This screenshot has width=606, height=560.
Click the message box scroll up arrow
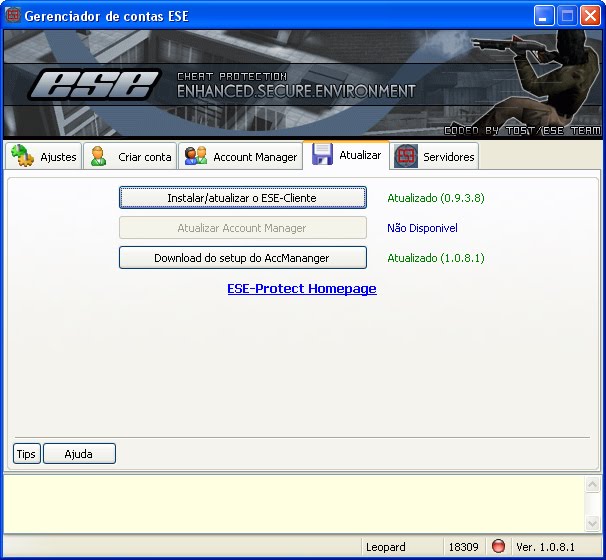592,486
